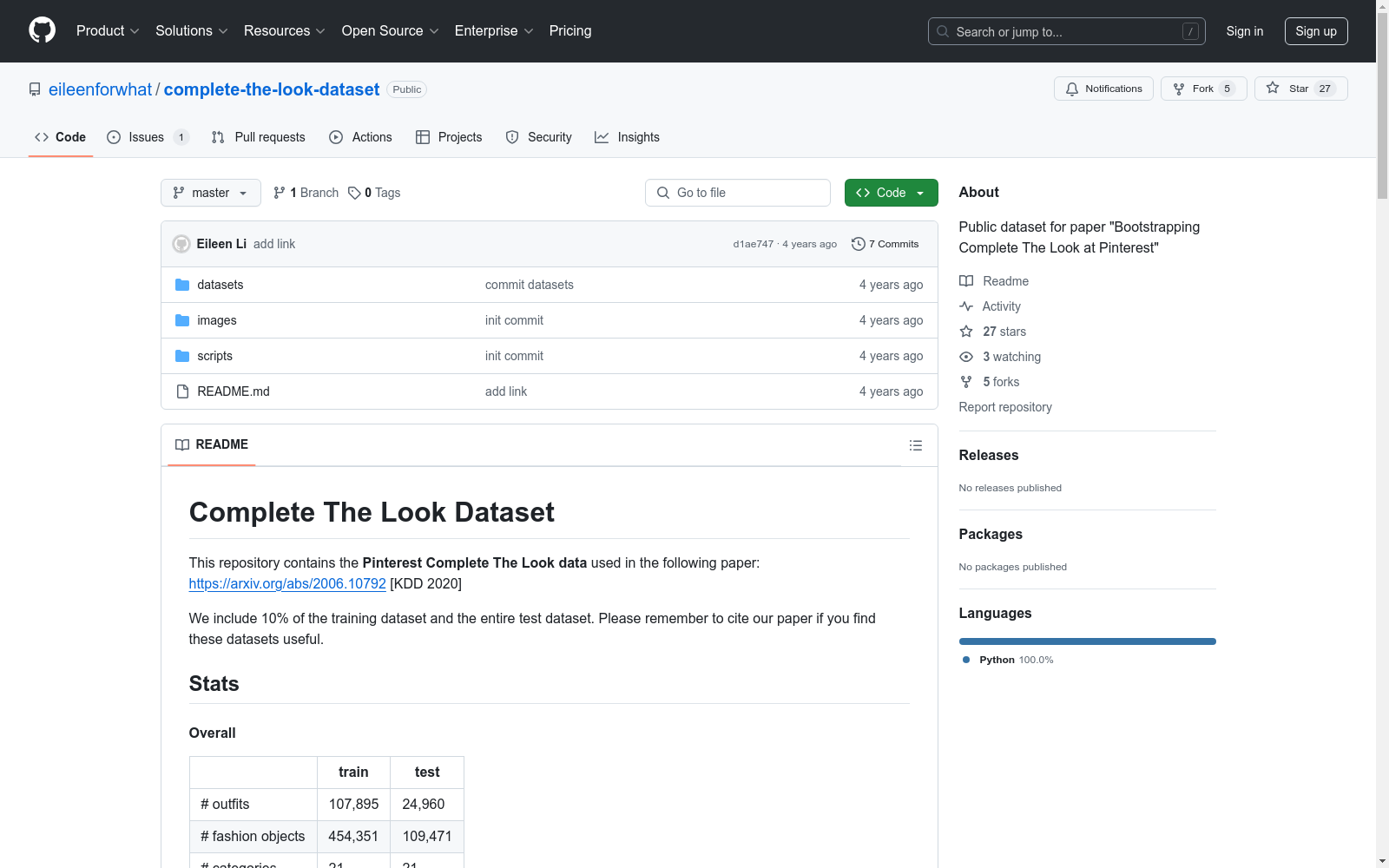
Task: View the 7 Commits history
Action: pyautogui.click(x=885, y=244)
